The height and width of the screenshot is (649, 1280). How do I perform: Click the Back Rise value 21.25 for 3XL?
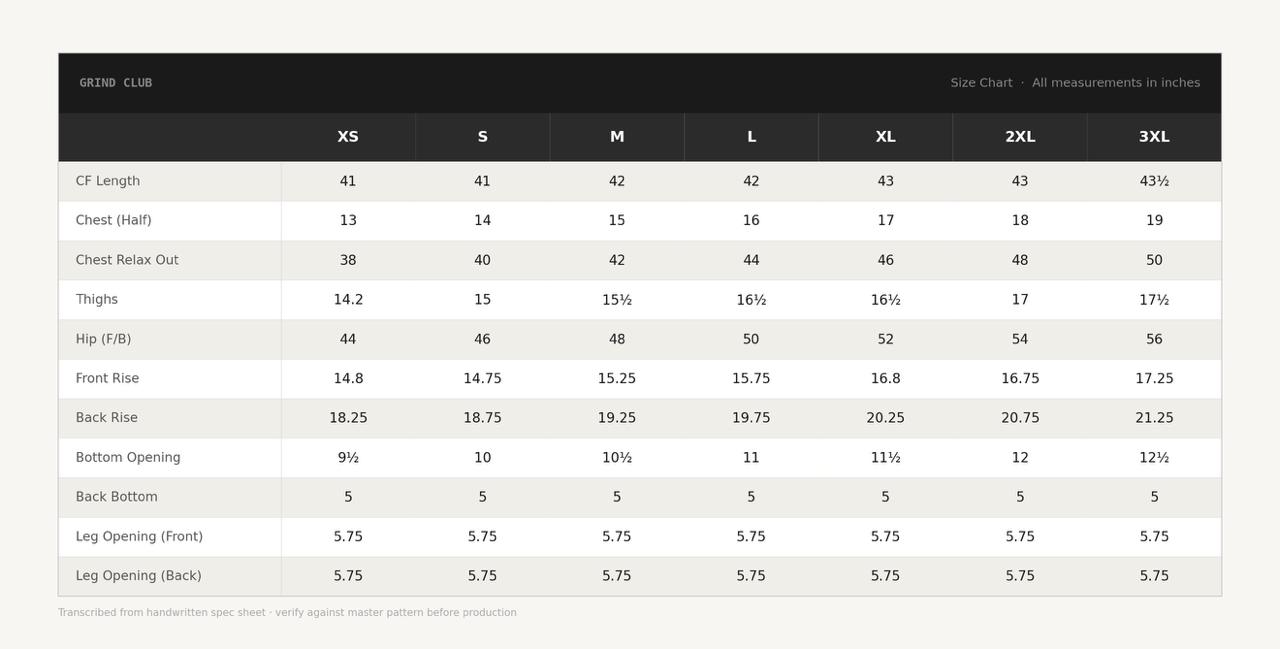1154,418
